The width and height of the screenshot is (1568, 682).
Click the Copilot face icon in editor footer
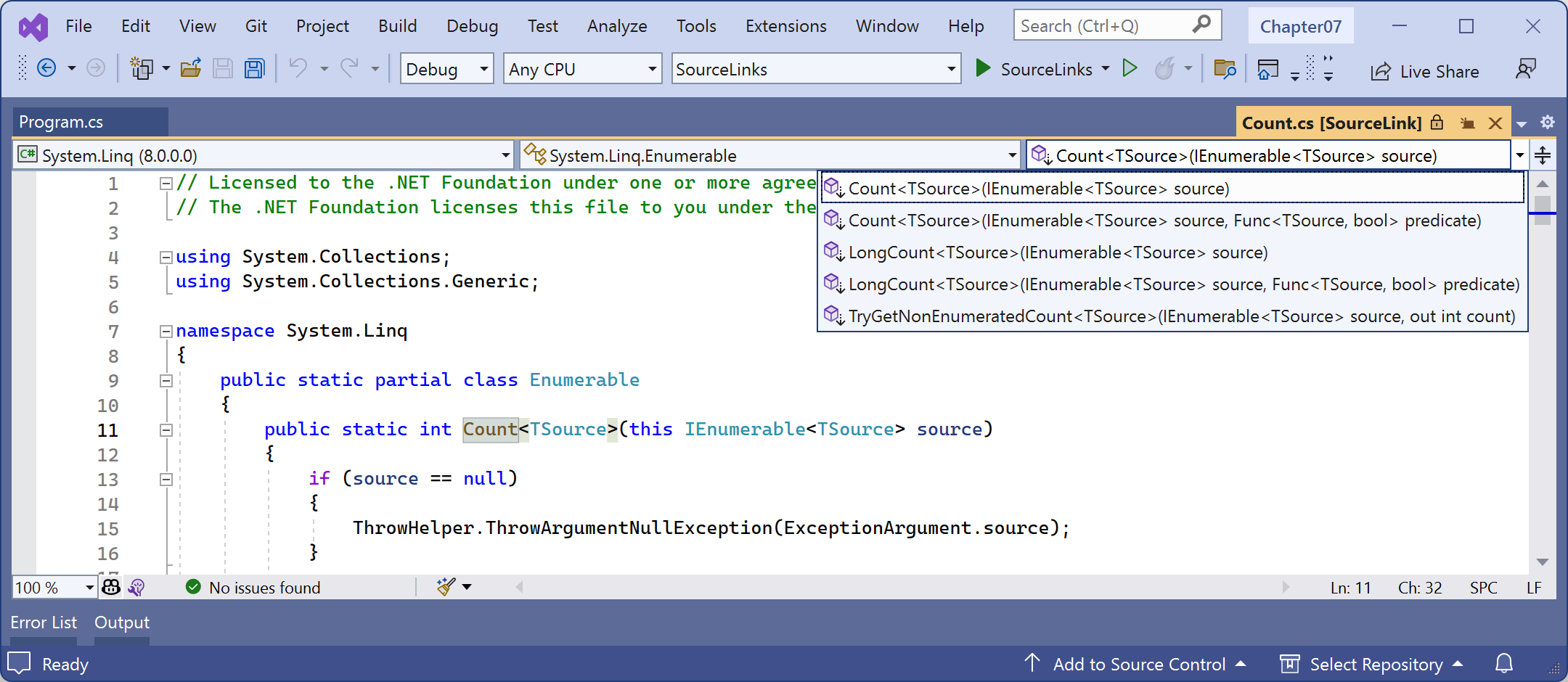(111, 587)
